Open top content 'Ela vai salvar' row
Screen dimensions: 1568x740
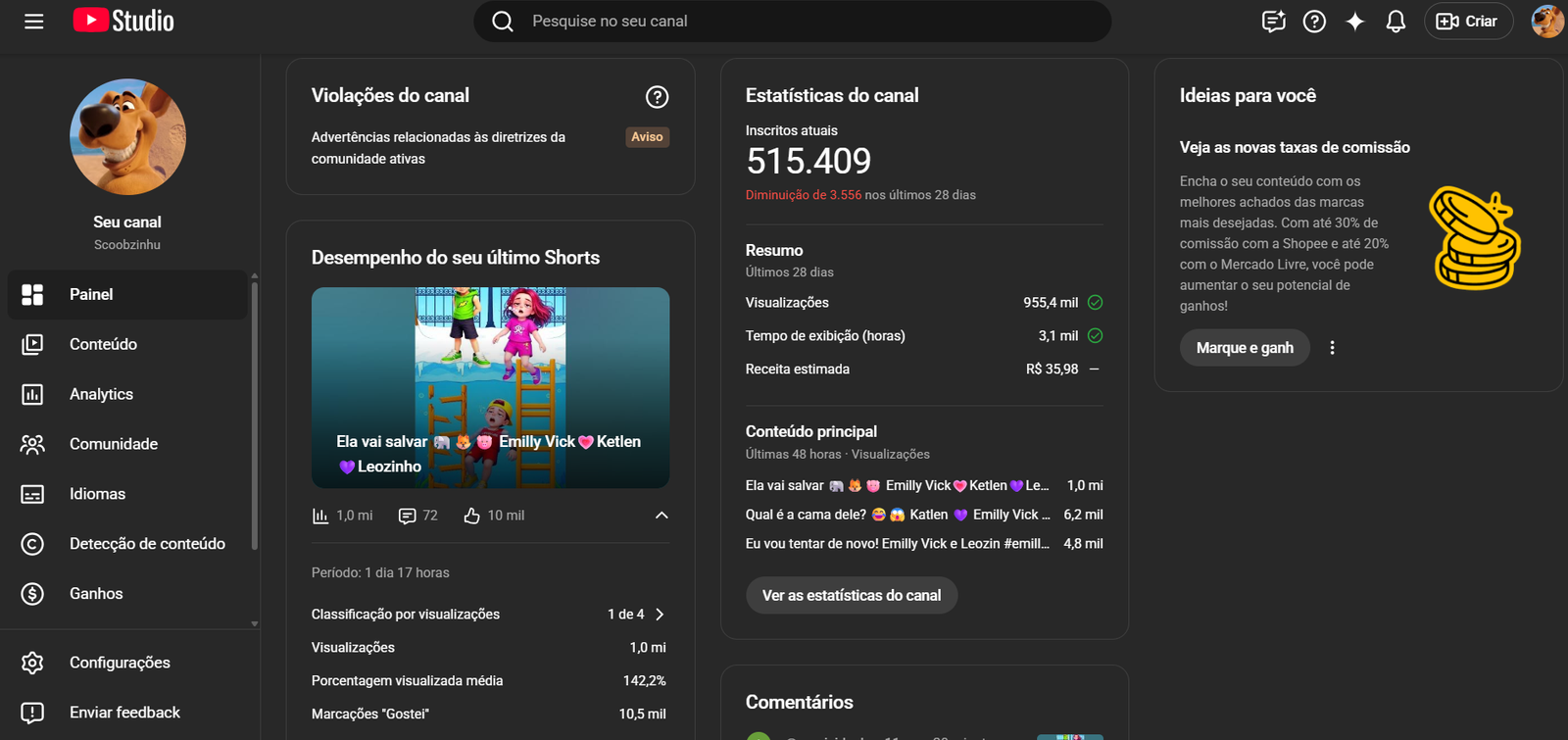pyautogui.click(x=924, y=485)
